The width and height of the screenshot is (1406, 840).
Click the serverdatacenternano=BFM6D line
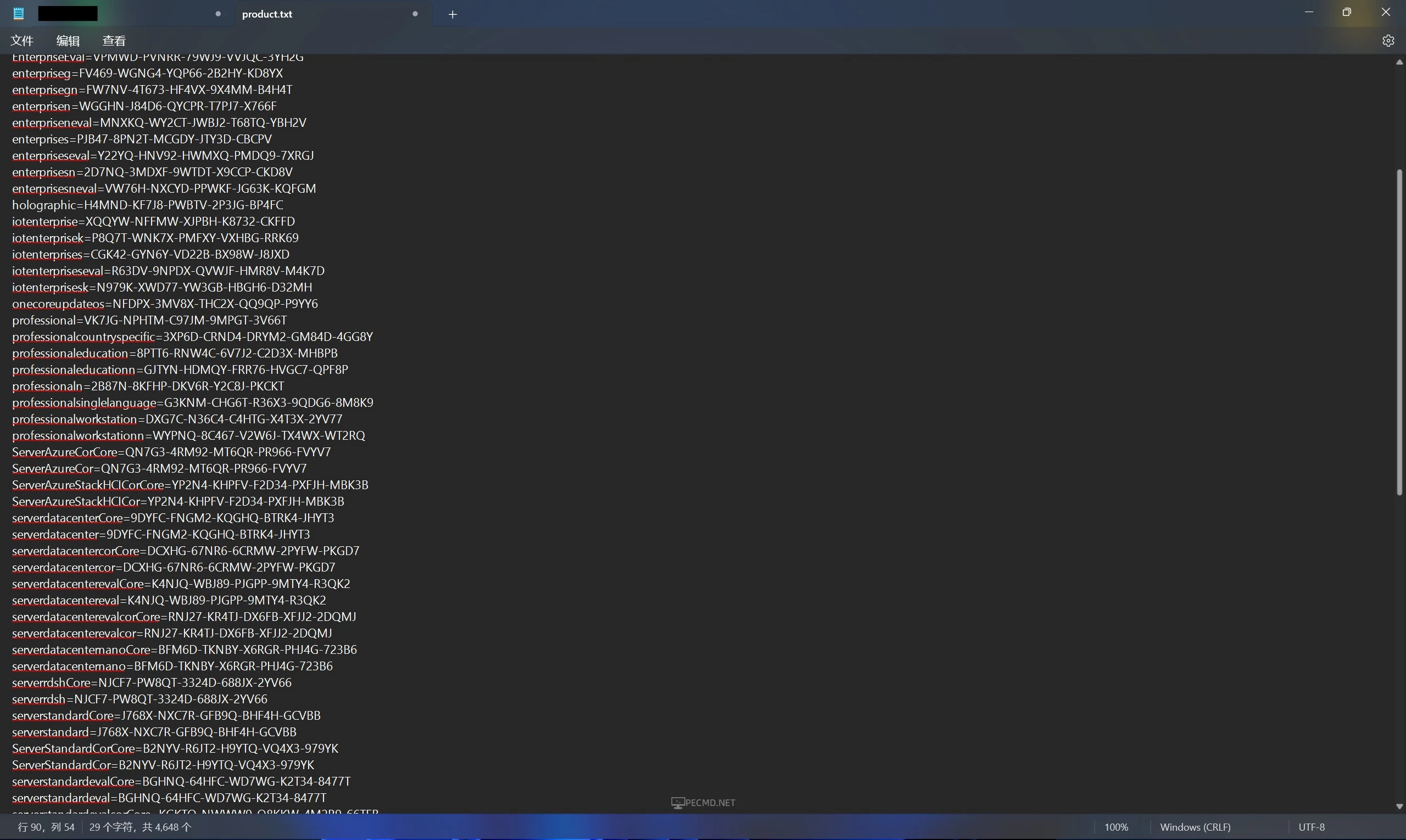coord(172,665)
